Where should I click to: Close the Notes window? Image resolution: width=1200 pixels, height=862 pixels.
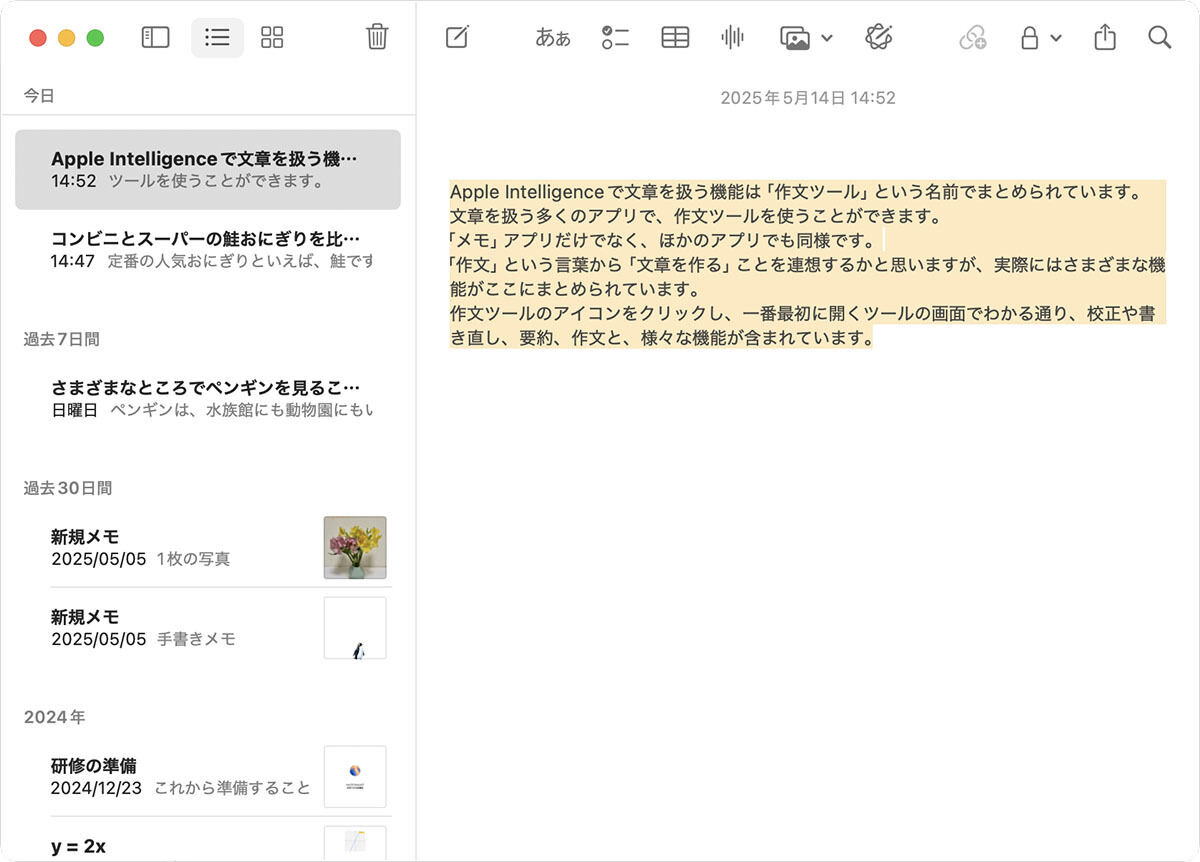(38, 38)
